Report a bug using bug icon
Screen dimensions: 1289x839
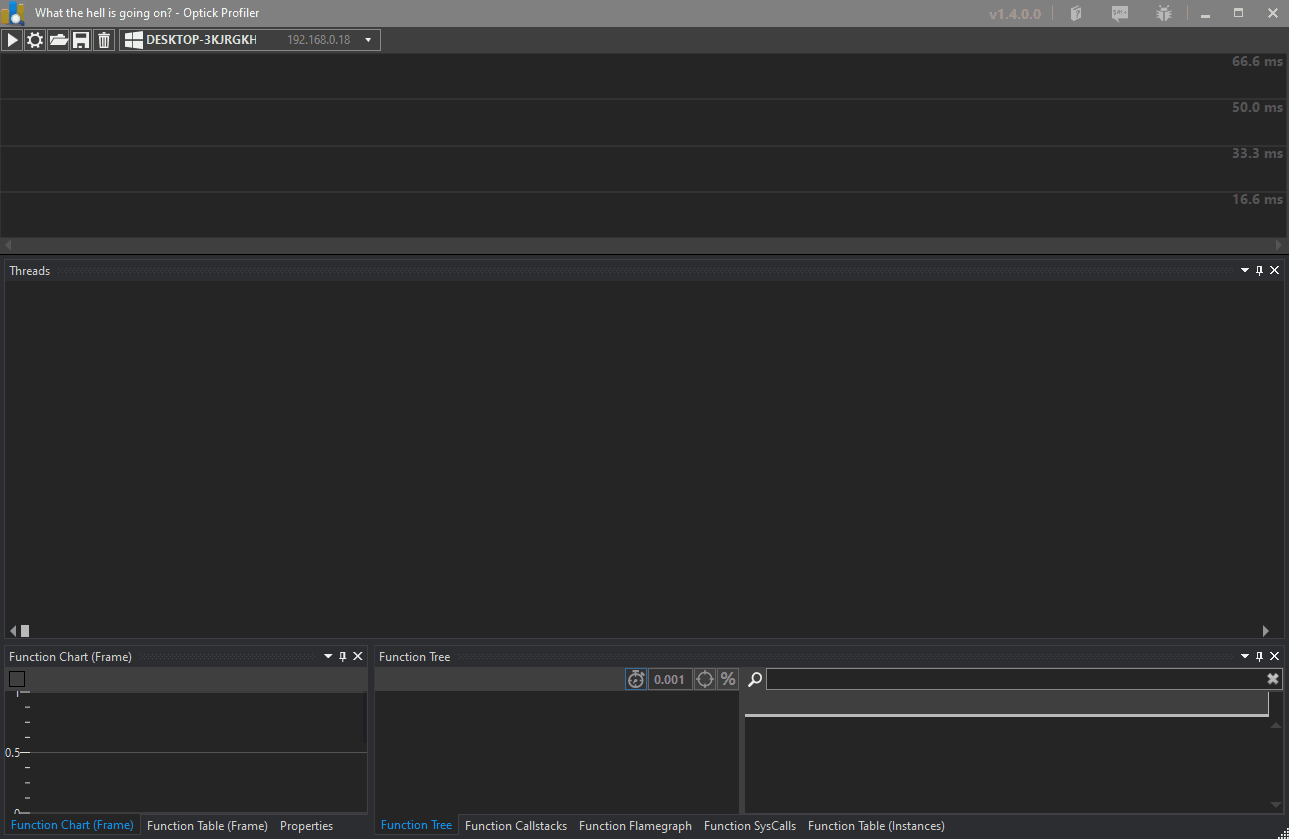1163,14
